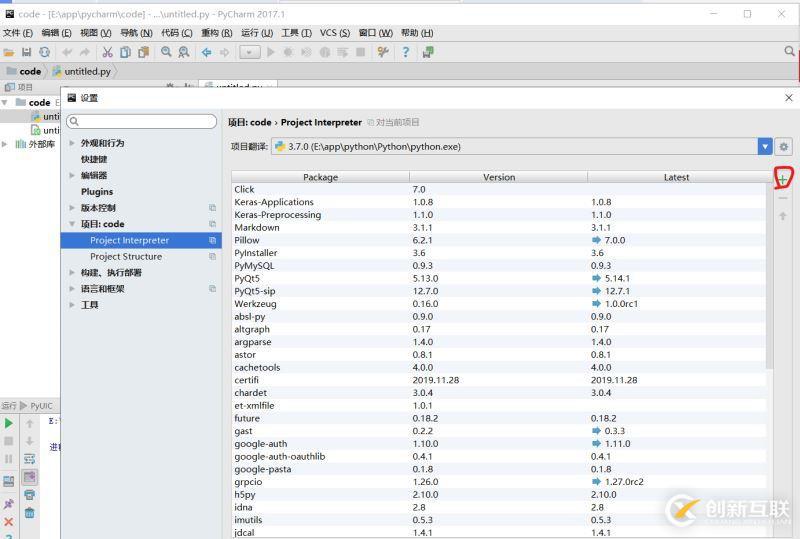
Task: Click the Print icon in the Run panel
Action: click(30, 495)
